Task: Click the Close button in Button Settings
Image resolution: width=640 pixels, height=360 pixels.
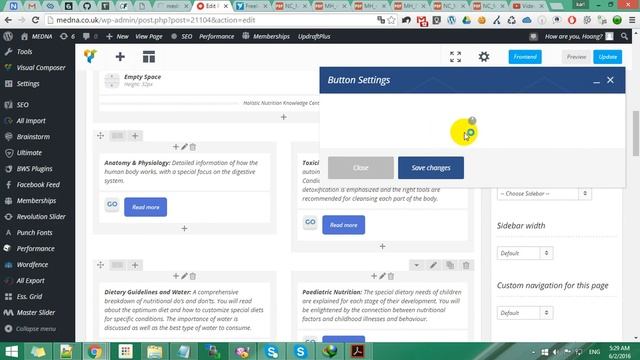Action: pyautogui.click(x=360, y=168)
